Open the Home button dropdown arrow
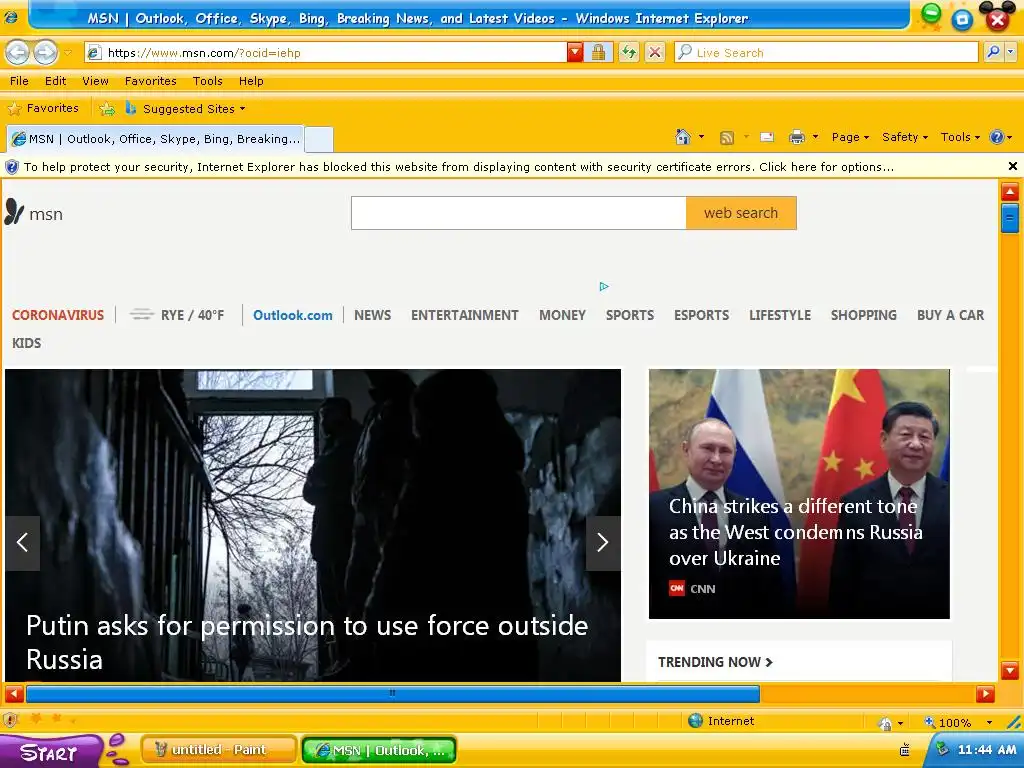Image resolution: width=1024 pixels, height=768 pixels. pyautogui.click(x=701, y=137)
